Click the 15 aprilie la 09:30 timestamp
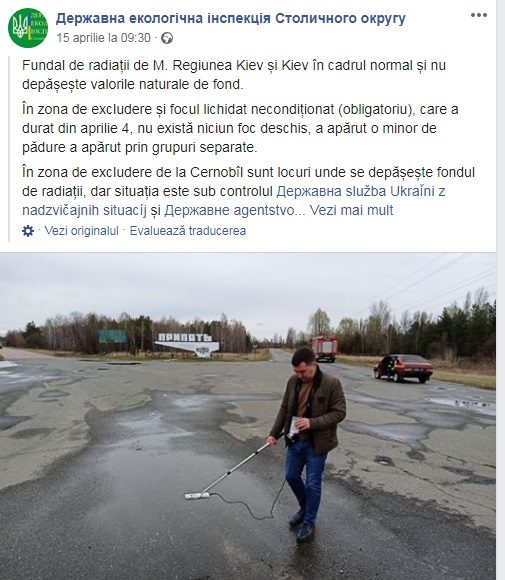Viewport: 505px width, 580px height. tap(104, 38)
